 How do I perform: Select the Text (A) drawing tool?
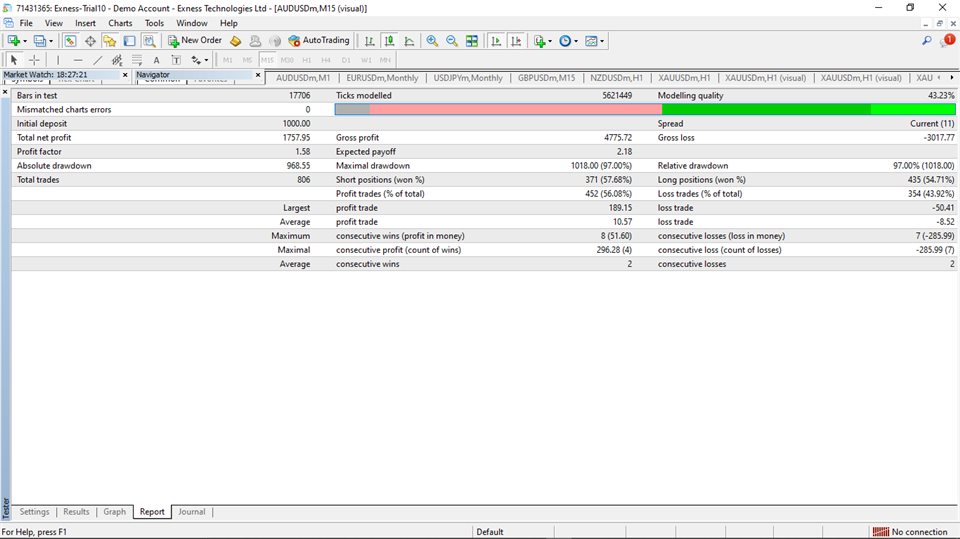click(x=156, y=60)
